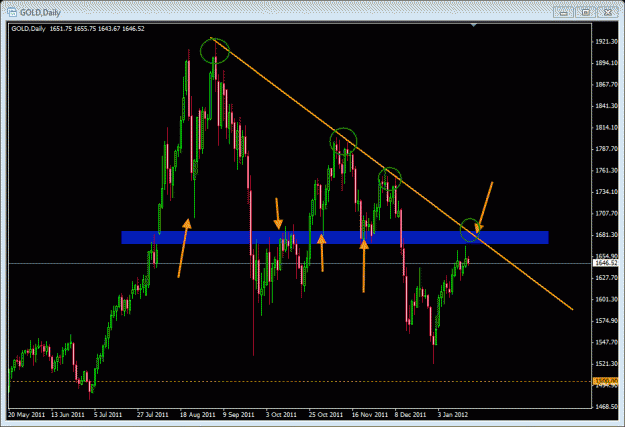This screenshot has height=427, width=625.
Task: Click the 9 Sep 2011 date label
Action: tap(238, 415)
